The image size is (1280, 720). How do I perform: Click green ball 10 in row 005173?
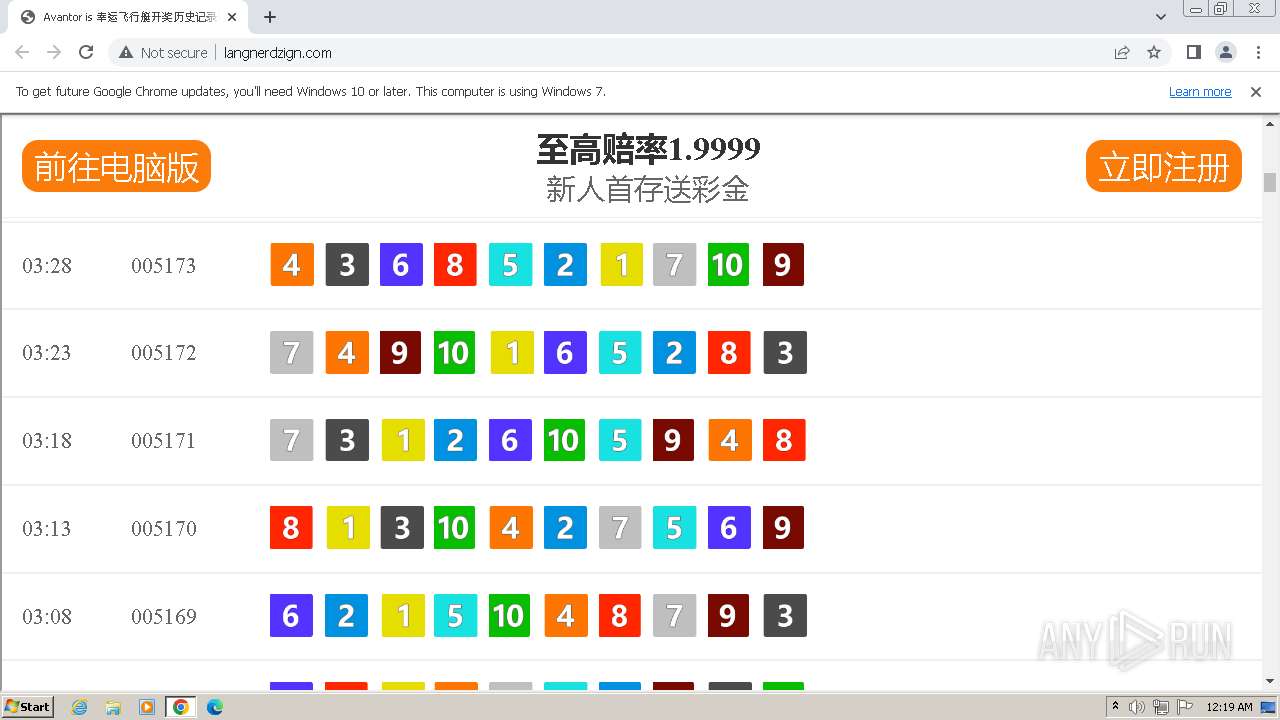point(728,265)
